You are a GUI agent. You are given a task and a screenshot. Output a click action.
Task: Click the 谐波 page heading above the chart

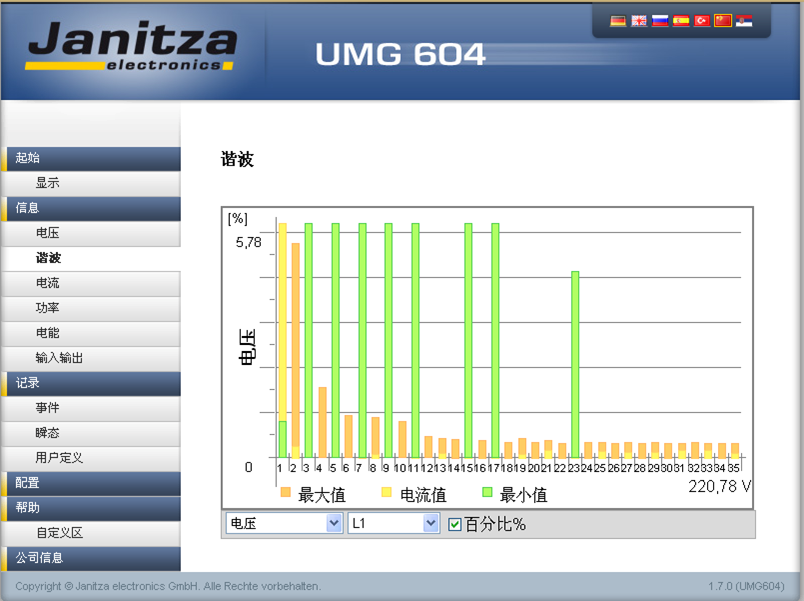[237, 159]
